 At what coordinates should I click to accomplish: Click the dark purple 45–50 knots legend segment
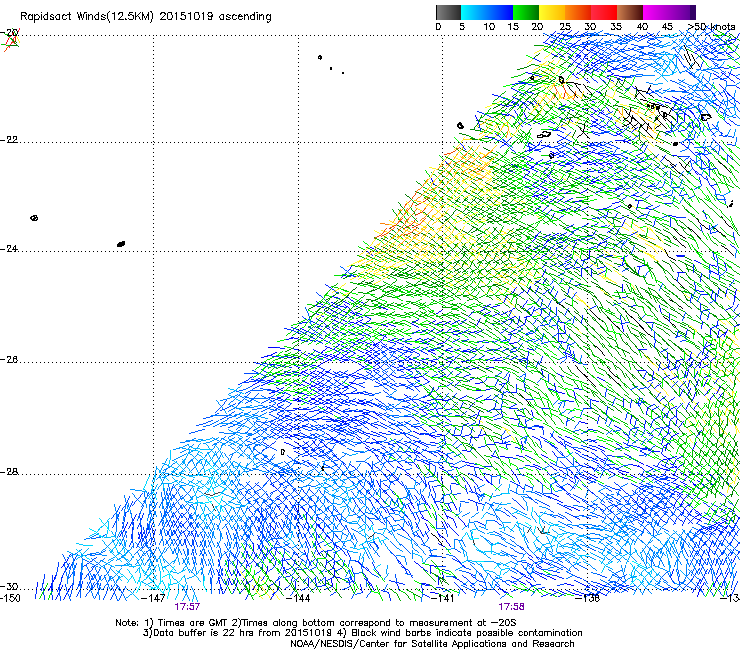682,12
